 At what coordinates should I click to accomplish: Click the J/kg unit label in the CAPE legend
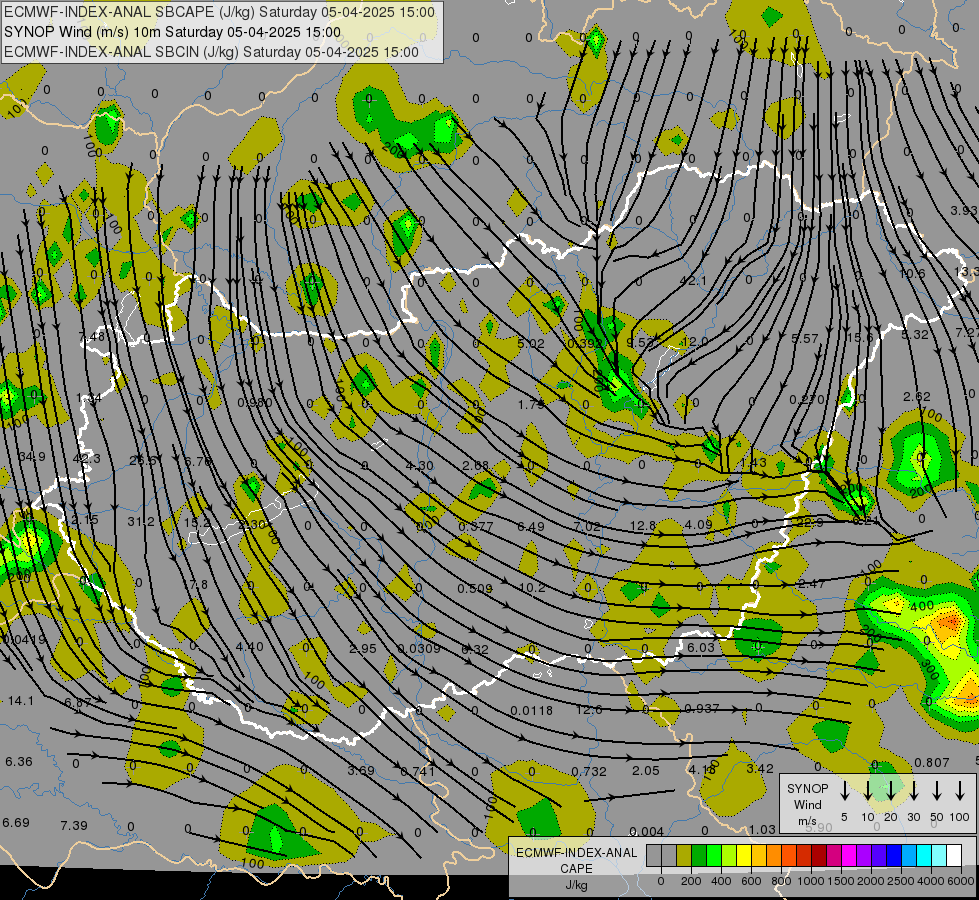(576, 884)
